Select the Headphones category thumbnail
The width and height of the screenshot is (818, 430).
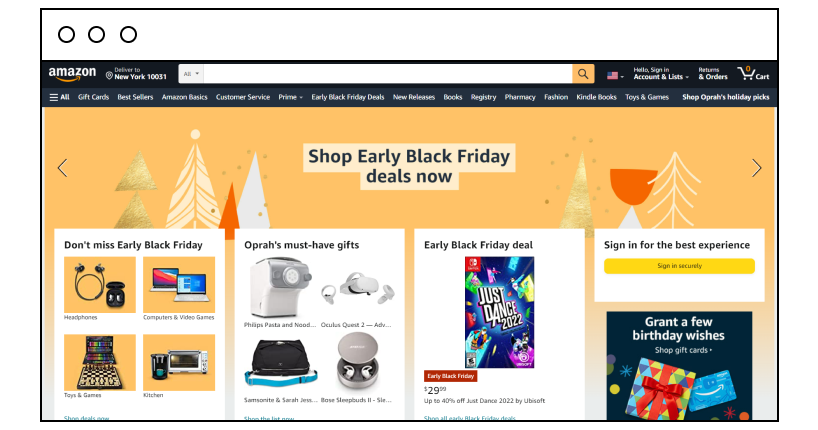100,285
